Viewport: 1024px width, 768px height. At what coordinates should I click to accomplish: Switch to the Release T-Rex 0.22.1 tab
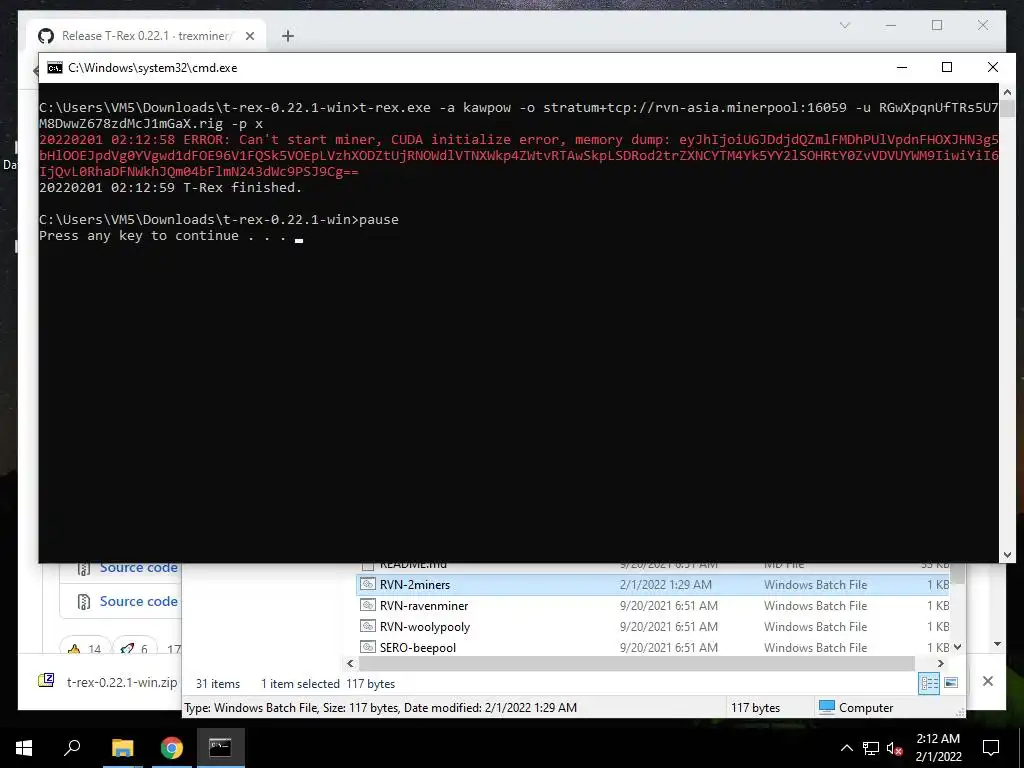point(146,36)
